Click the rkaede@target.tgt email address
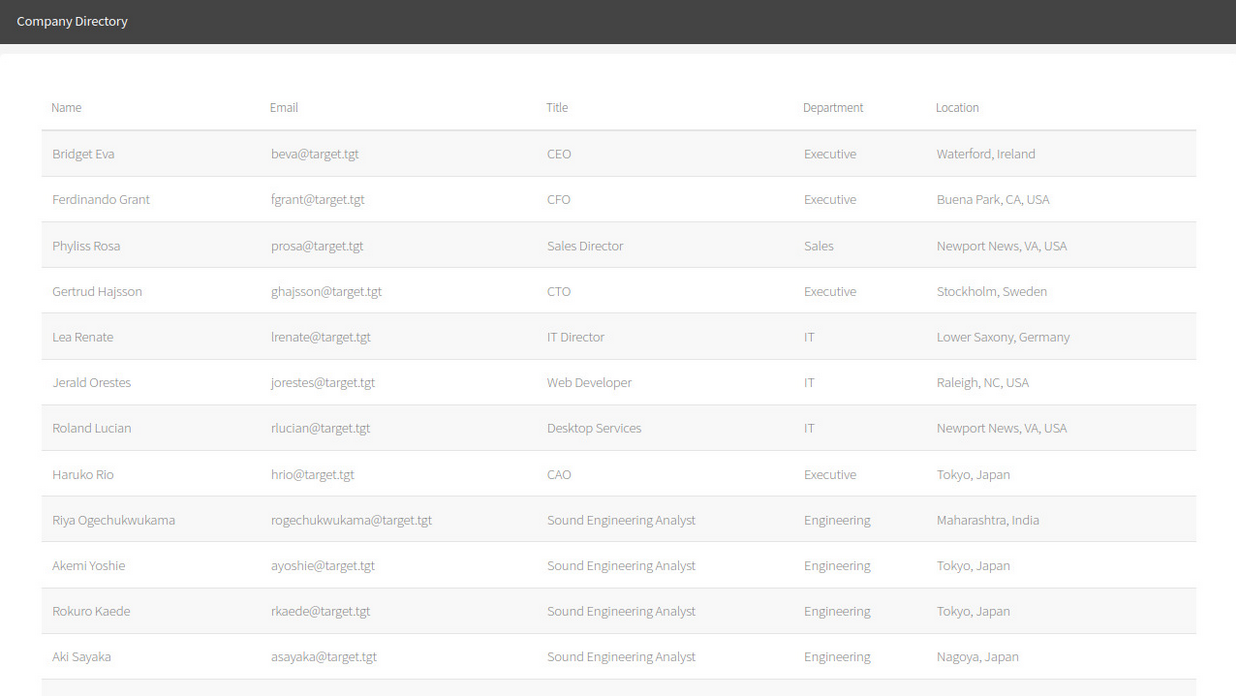The width and height of the screenshot is (1236, 696). click(321, 611)
